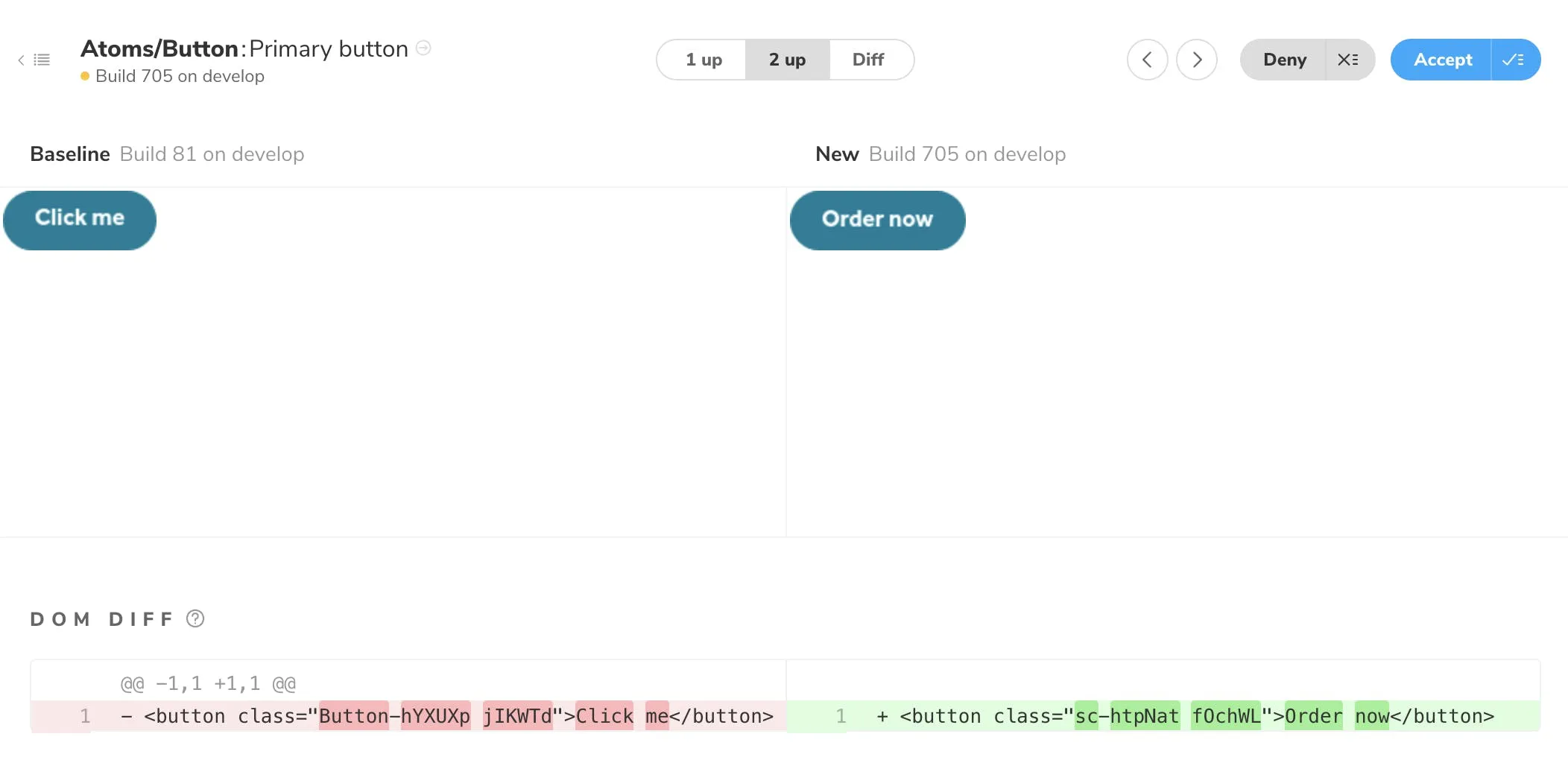This screenshot has width=1568, height=757.
Task: Advance to the next snapshot
Action: tap(1196, 60)
